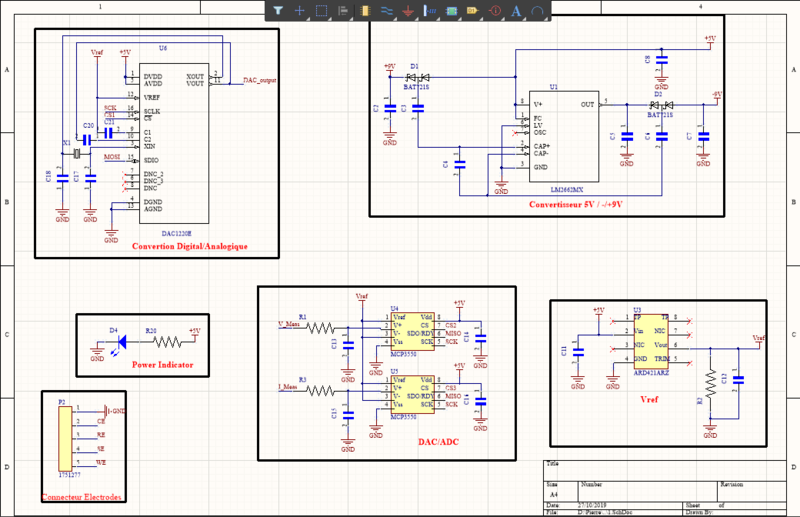Click the 'Convertisseur 5V / -/+9V' label
This screenshot has width=800, height=517.
[575, 204]
